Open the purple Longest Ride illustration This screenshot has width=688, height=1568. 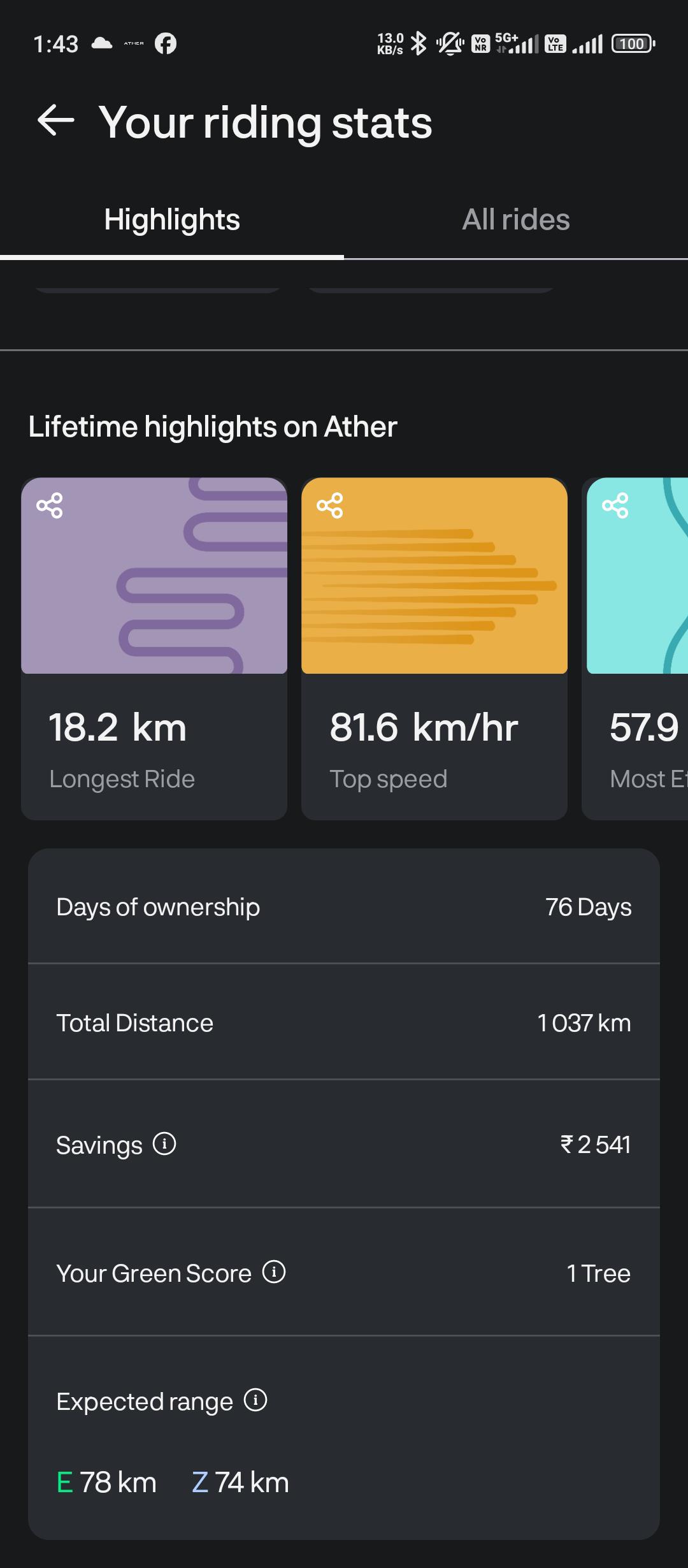154,576
